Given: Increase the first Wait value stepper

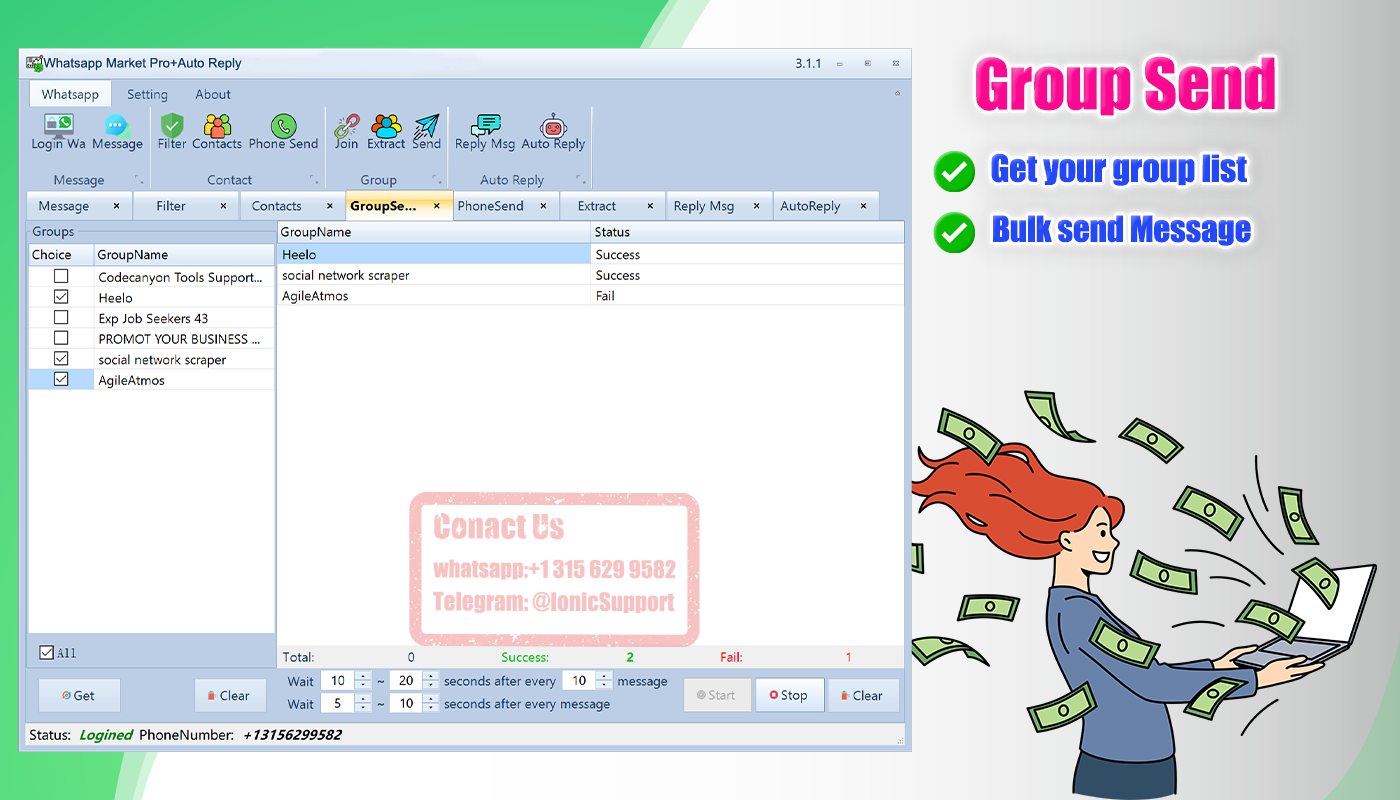Looking at the screenshot, I should coord(363,676).
